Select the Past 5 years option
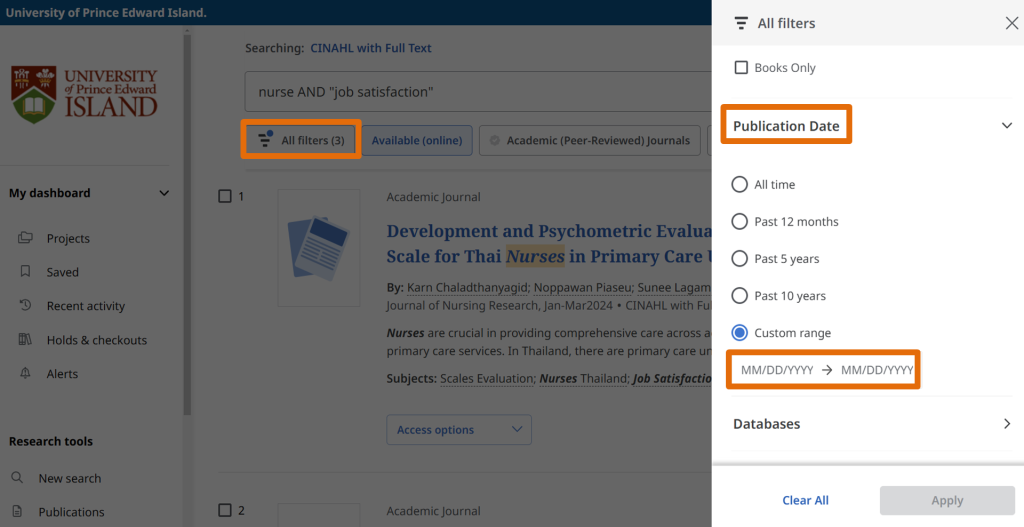1024x527 pixels. click(740, 259)
